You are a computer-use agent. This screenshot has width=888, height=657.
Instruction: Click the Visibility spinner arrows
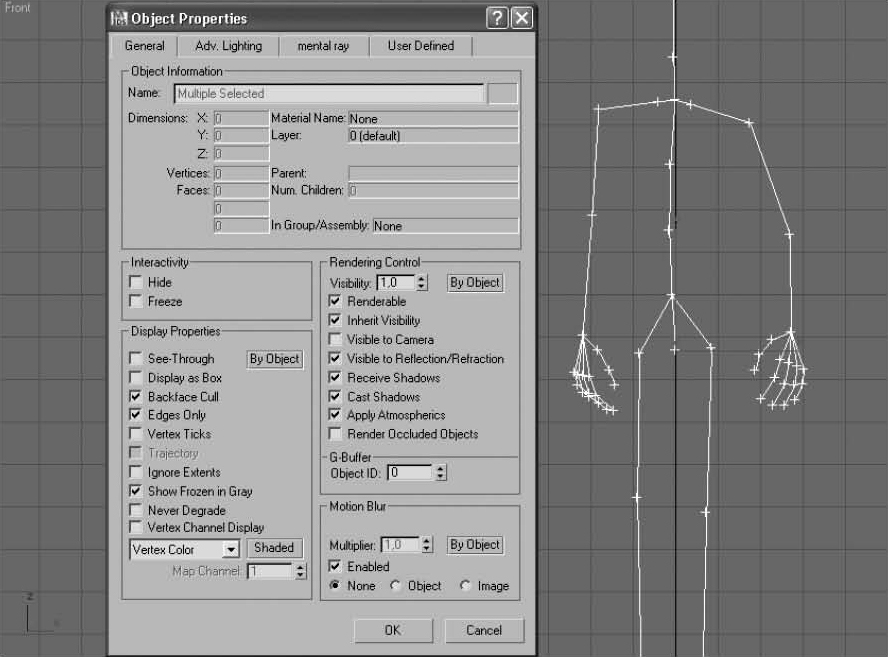pos(422,283)
